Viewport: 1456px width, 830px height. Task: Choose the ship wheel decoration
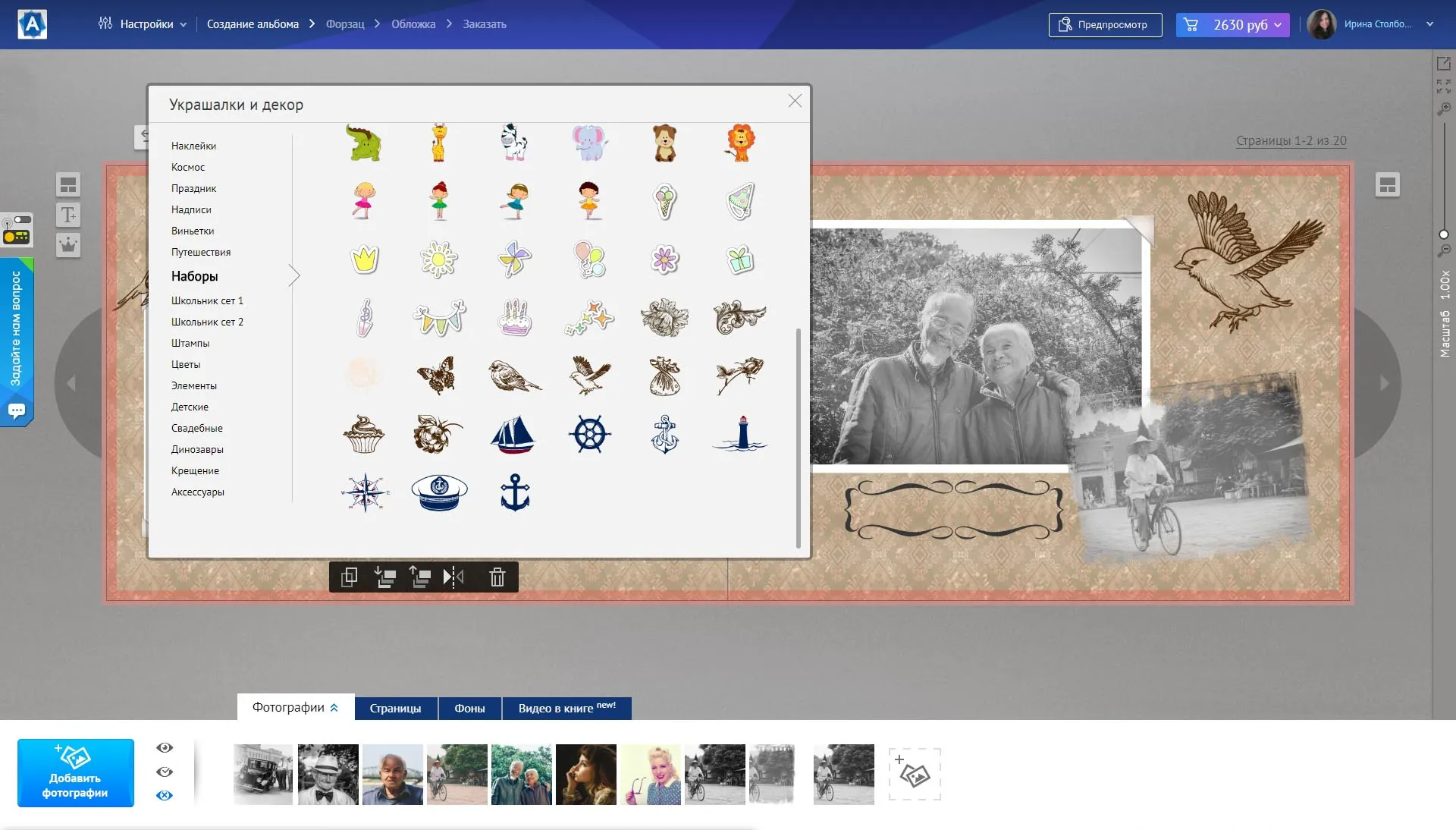click(x=589, y=435)
